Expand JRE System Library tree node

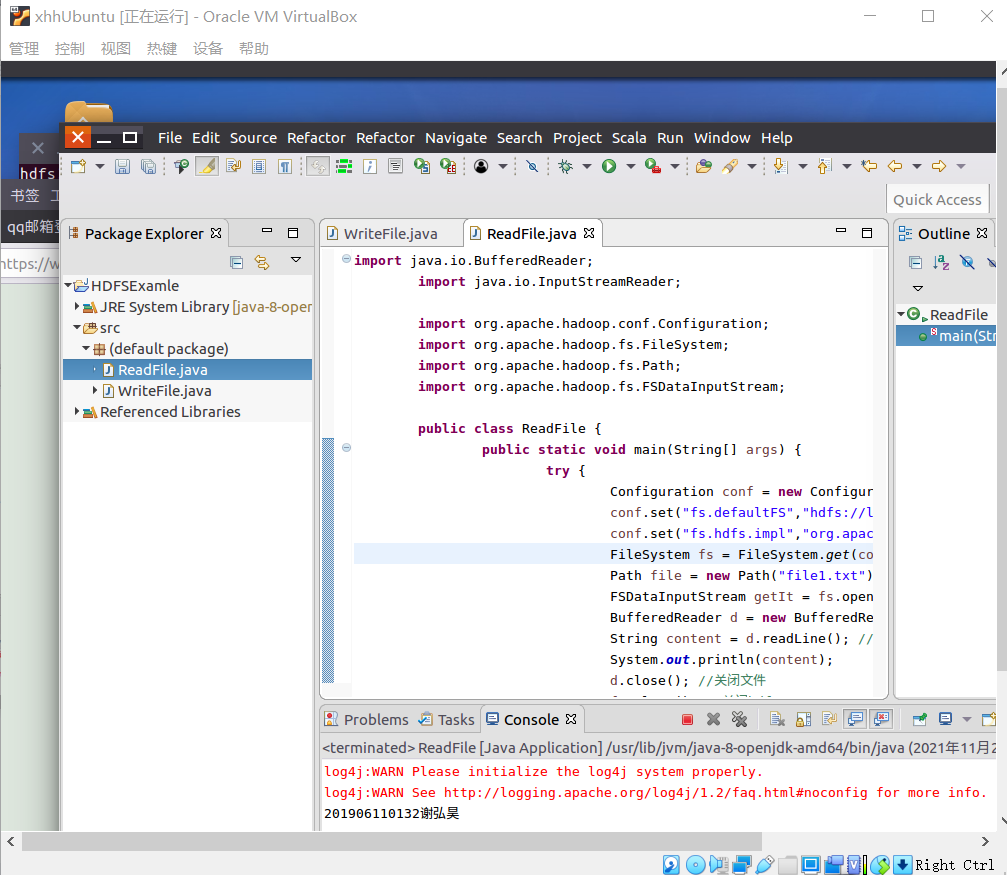[x=78, y=307]
